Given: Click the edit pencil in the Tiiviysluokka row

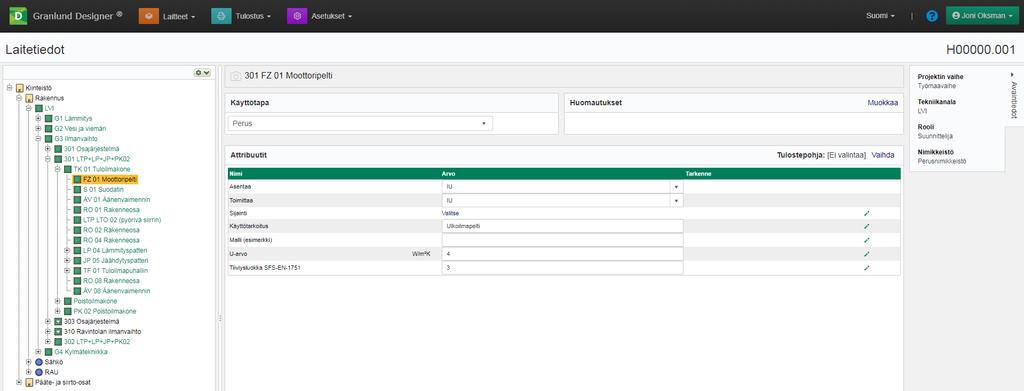Looking at the screenshot, I should coord(867,268).
